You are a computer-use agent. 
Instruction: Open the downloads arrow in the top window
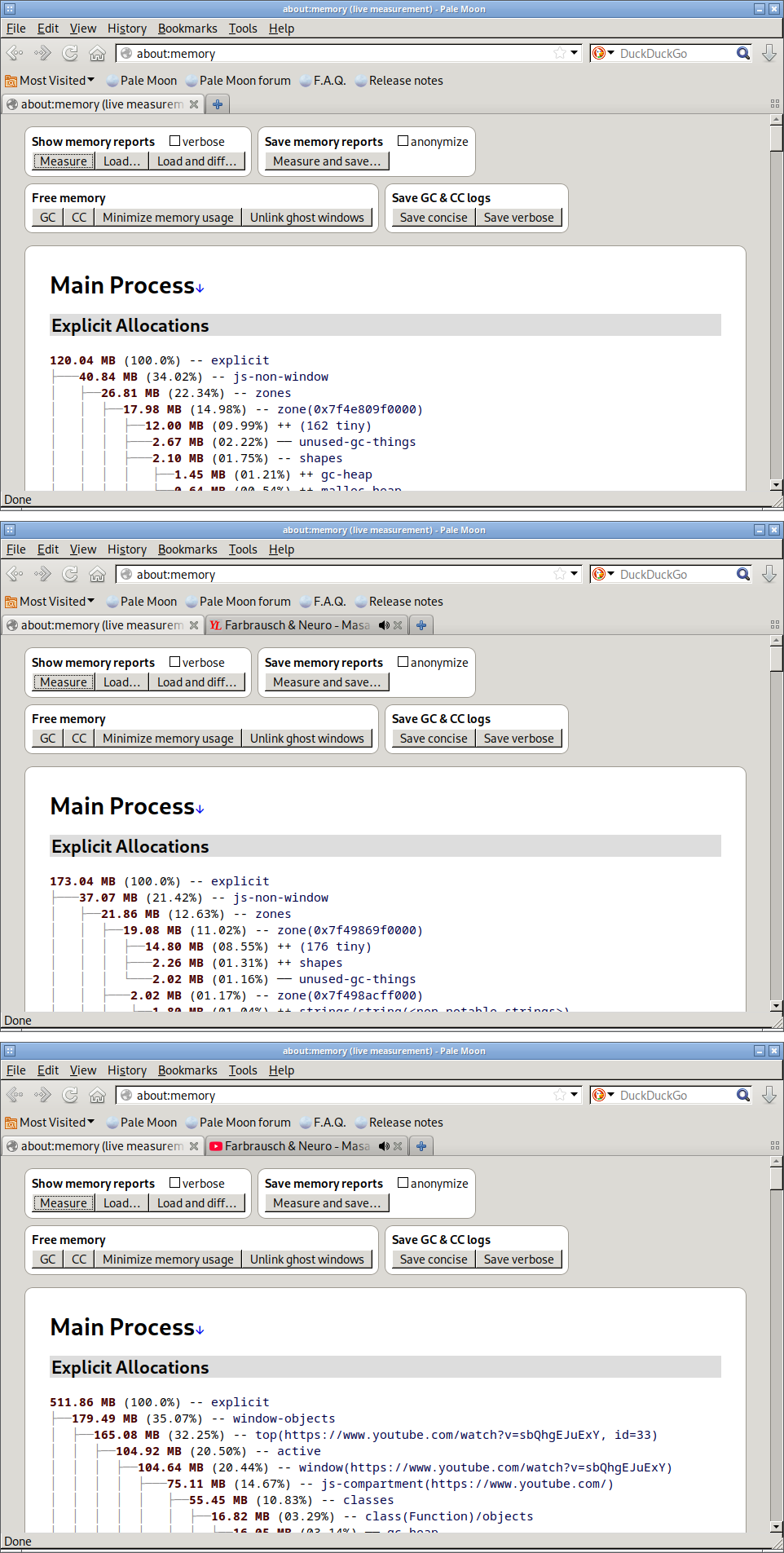click(769, 53)
